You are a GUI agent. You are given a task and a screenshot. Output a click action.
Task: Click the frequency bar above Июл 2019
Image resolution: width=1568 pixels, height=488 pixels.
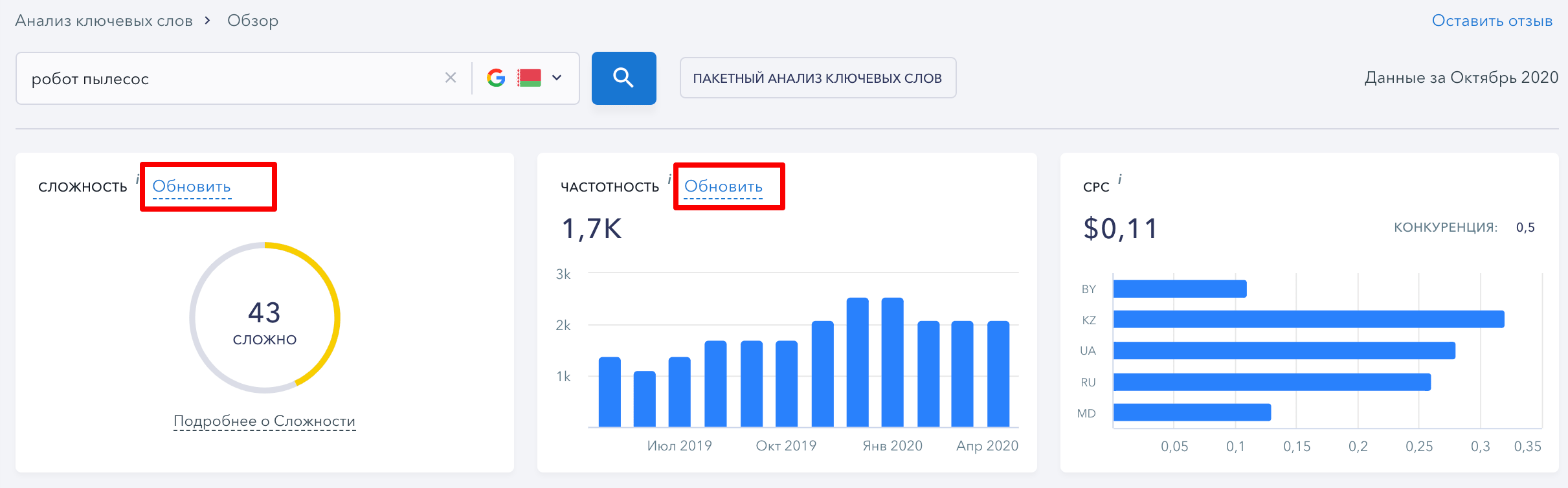(679, 392)
